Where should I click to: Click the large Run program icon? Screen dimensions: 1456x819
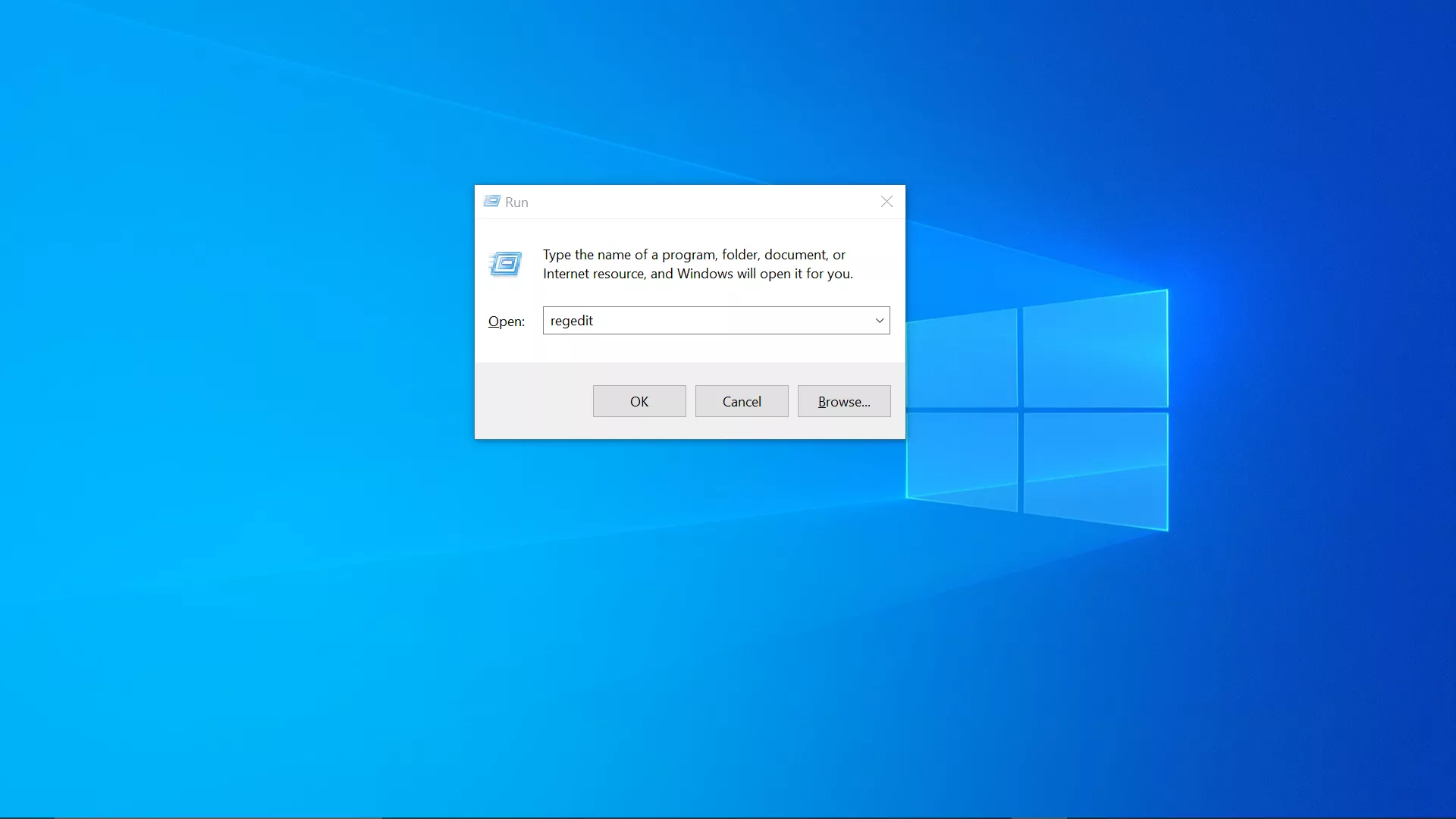506,264
